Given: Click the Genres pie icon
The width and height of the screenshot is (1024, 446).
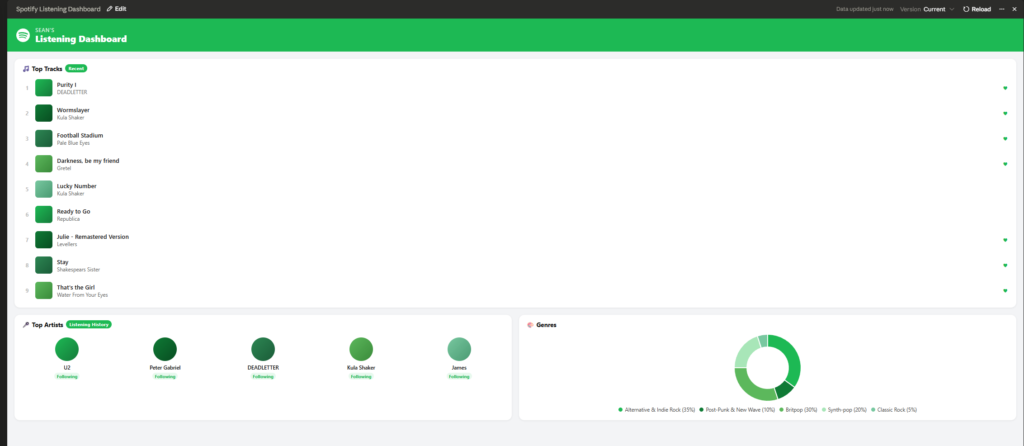Looking at the screenshot, I should click(x=530, y=325).
